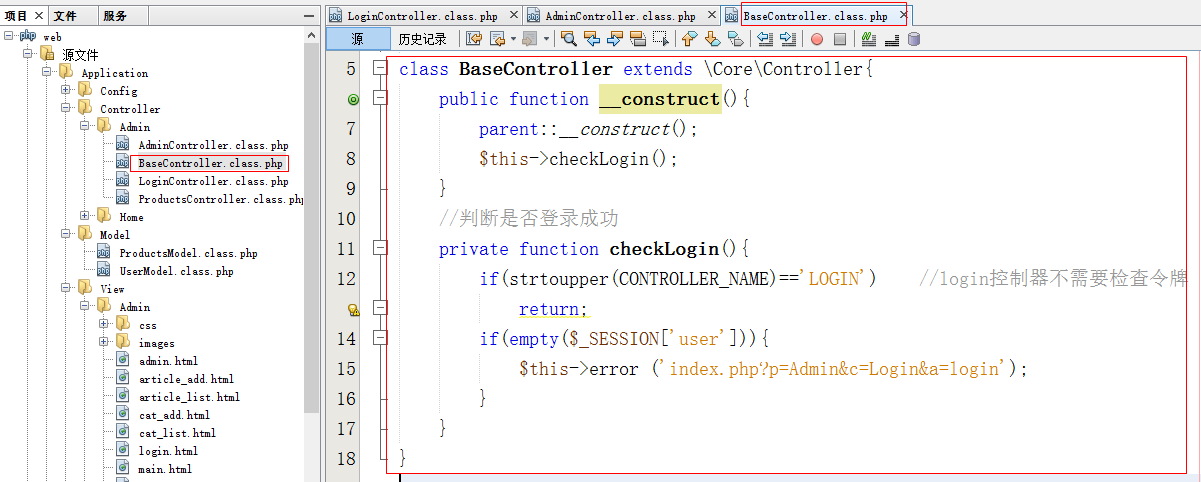Open the 服务 panel tab

point(115,16)
